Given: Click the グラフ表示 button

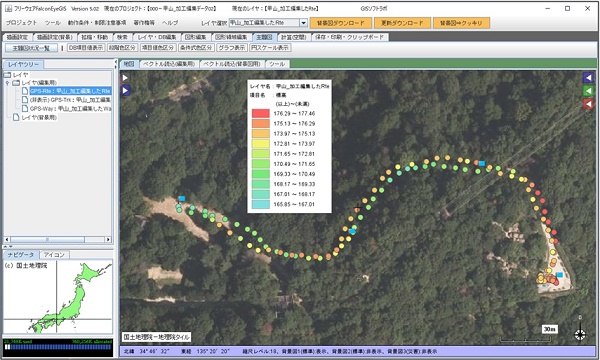Looking at the screenshot, I should (232, 48).
